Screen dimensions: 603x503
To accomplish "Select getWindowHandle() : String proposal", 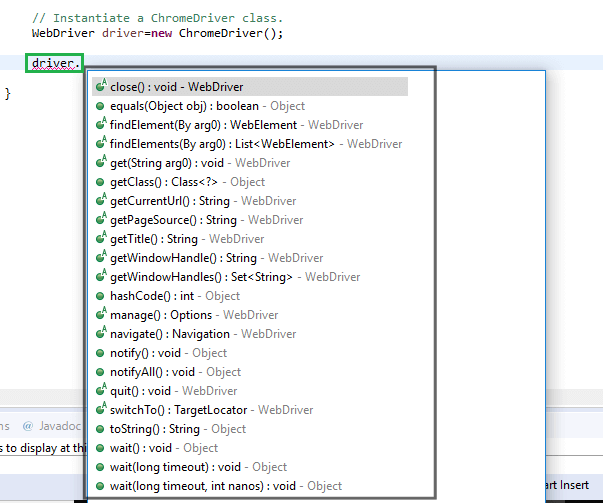I will [250, 258].
